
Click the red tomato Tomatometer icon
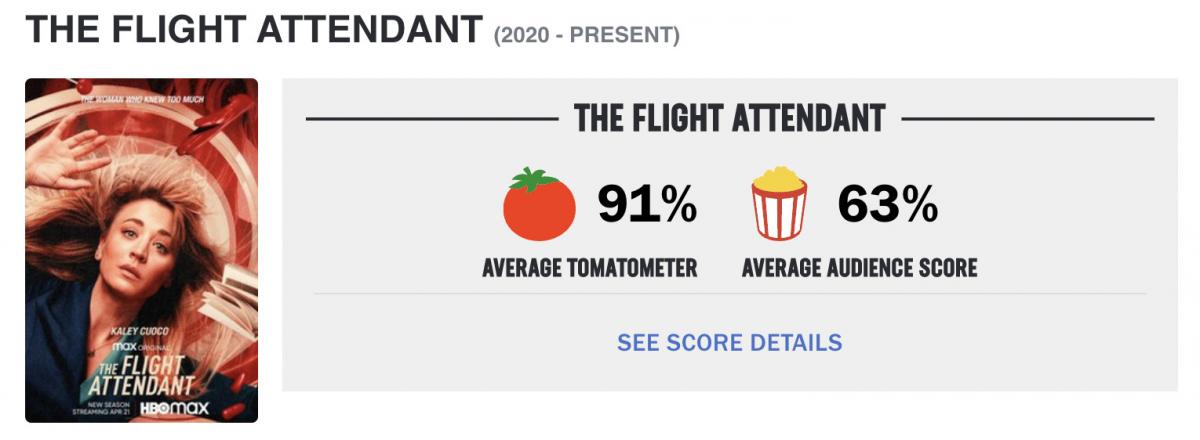tap(539, 205)
